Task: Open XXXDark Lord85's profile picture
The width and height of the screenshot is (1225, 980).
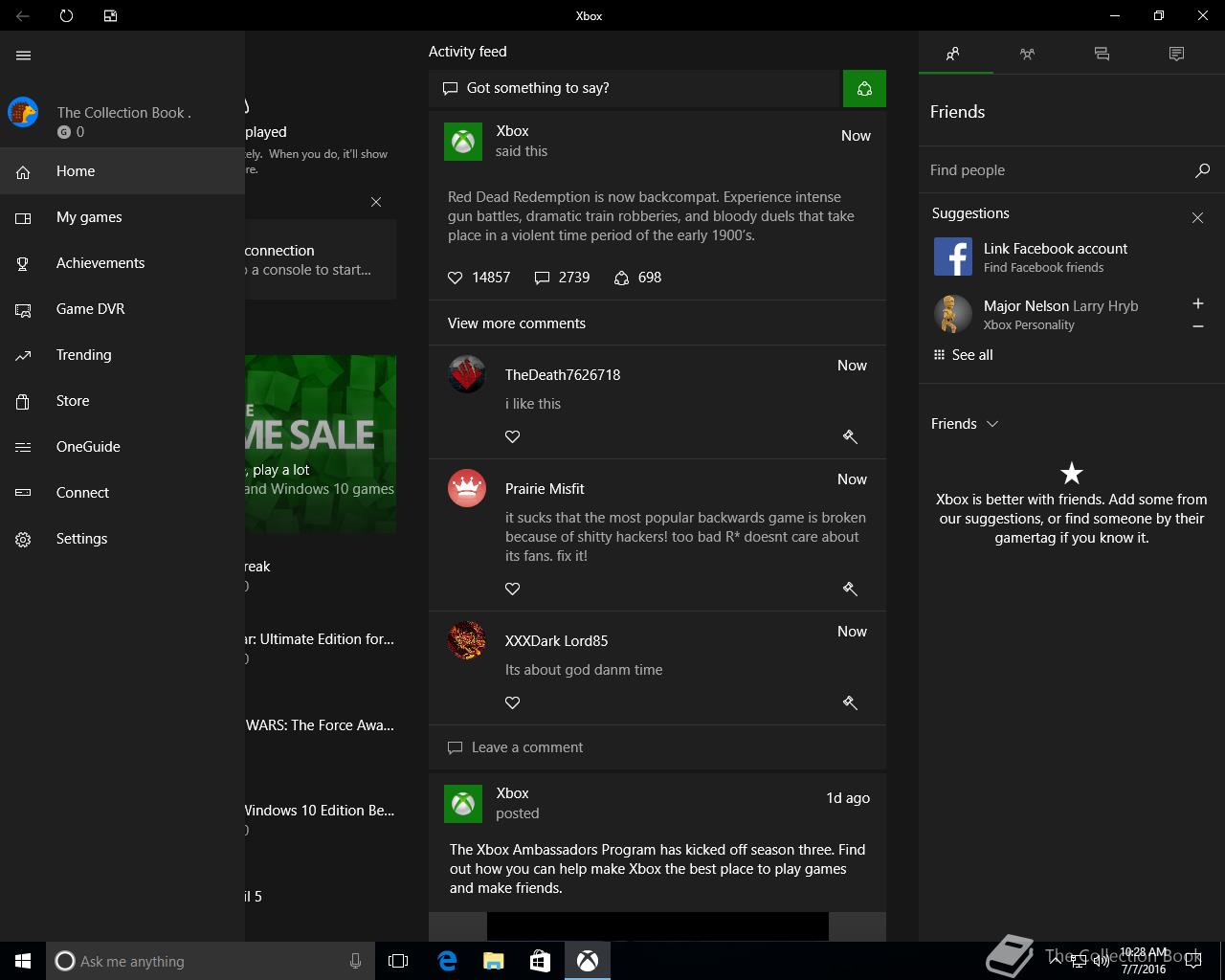Action: tap(467, 640)
